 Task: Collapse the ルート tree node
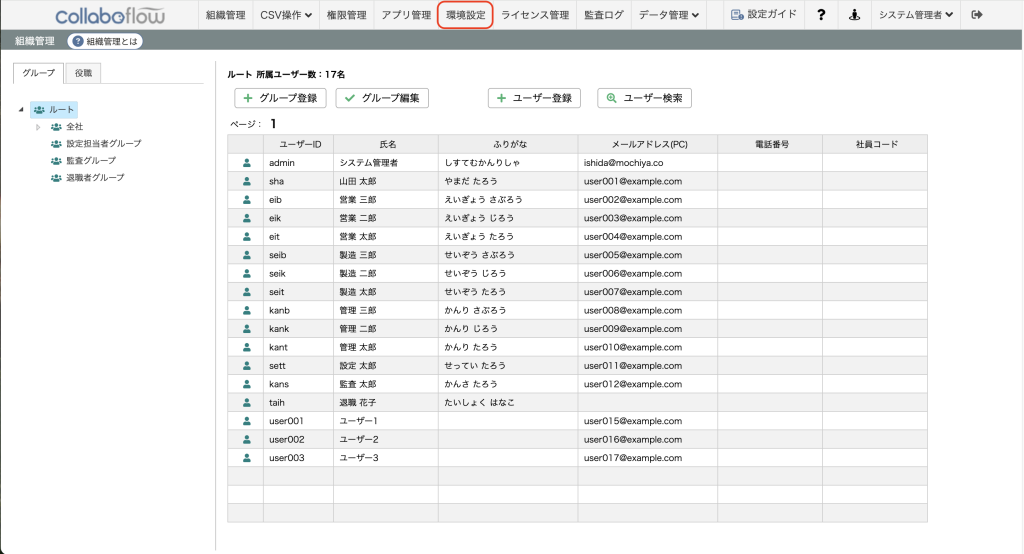[22, 110]
